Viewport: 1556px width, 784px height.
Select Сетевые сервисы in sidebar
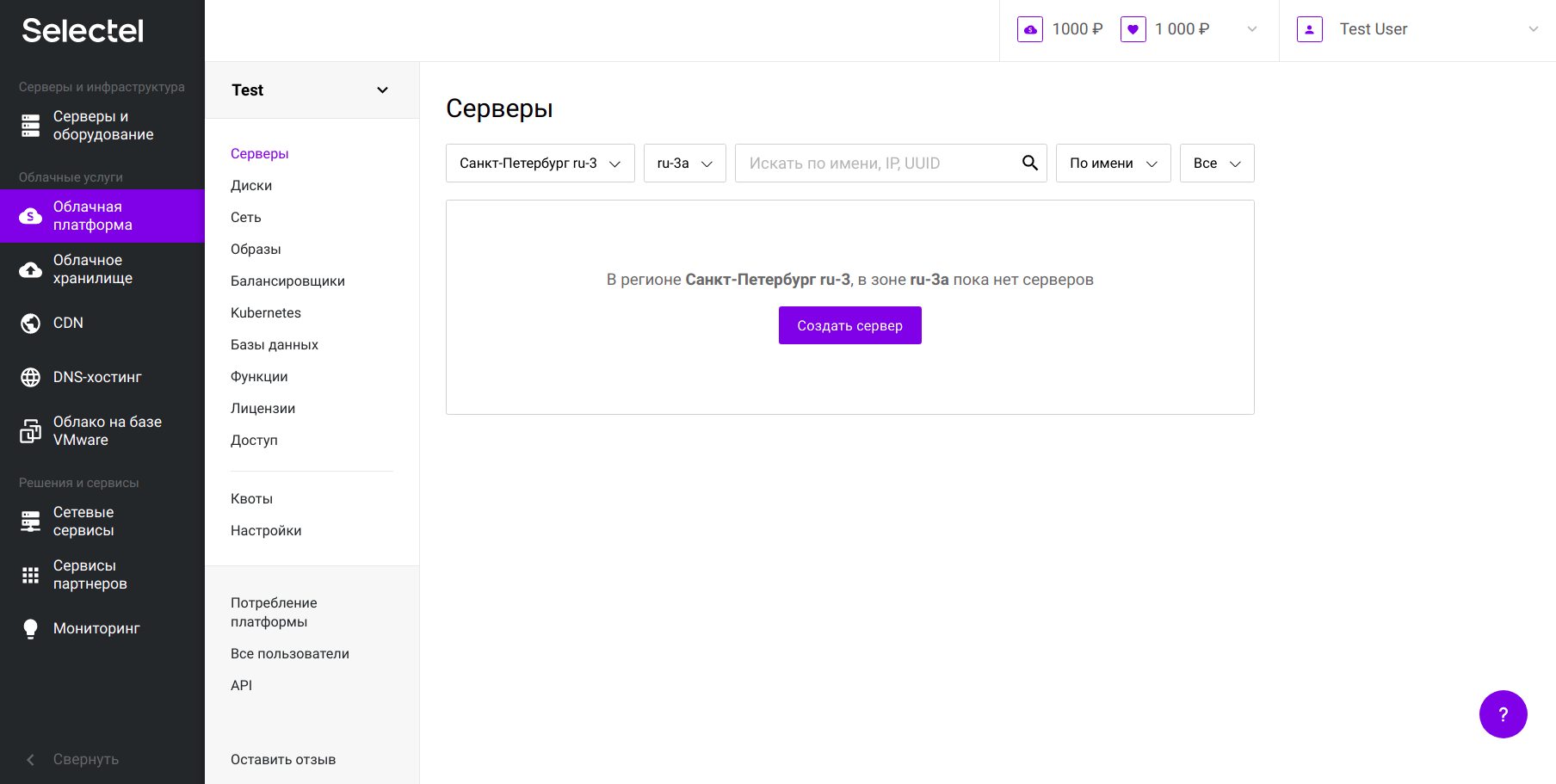(x=83, y=522)
